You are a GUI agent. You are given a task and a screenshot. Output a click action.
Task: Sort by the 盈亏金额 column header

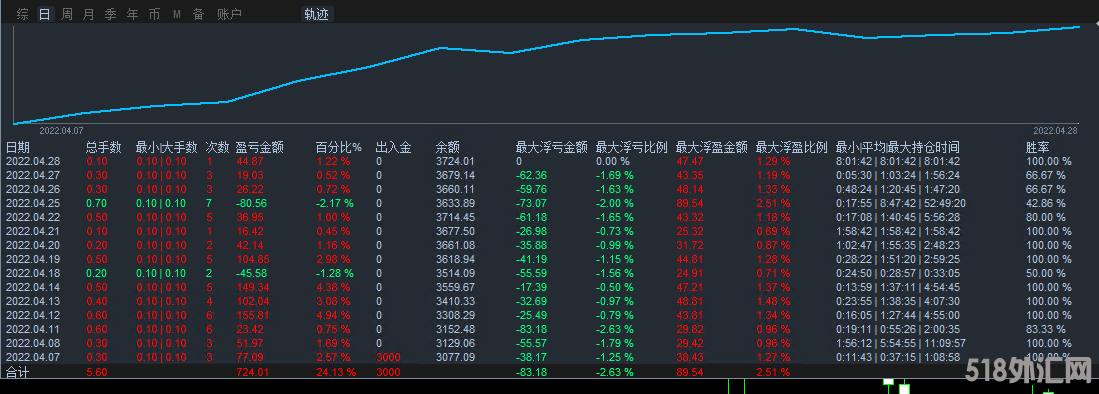[260, 147]
